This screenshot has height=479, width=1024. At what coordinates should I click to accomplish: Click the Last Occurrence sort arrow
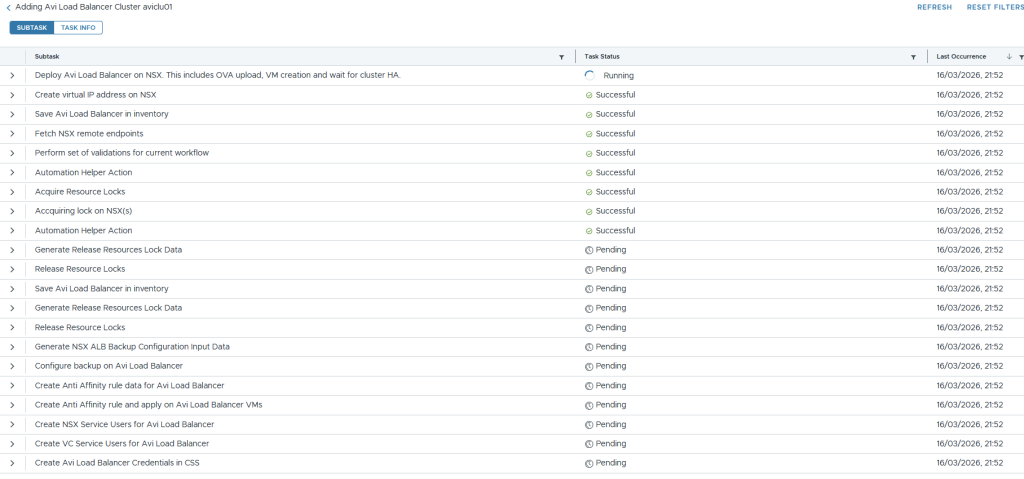coord(1008,57)
